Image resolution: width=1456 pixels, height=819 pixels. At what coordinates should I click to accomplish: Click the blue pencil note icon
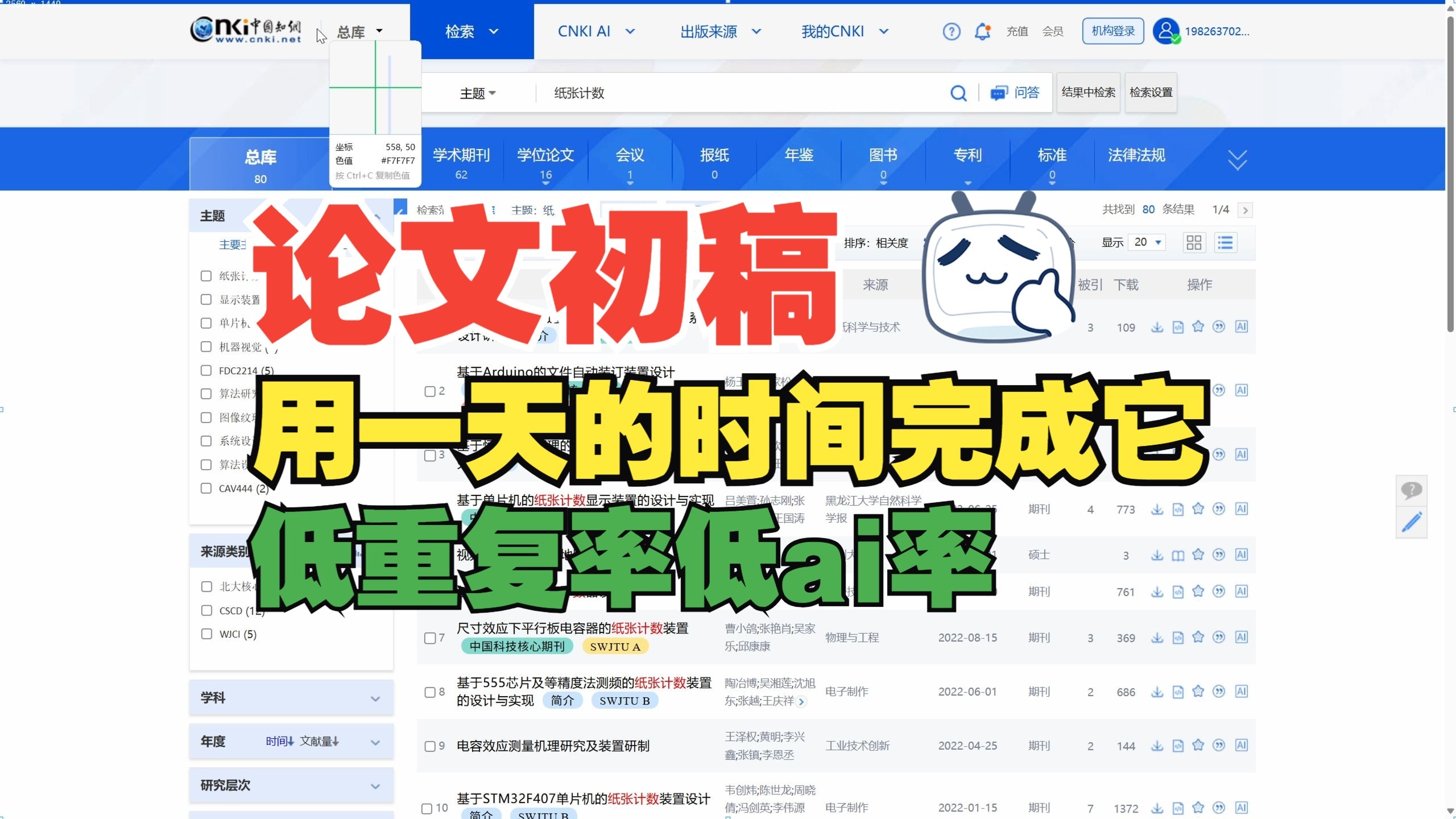pos(1411,522)
